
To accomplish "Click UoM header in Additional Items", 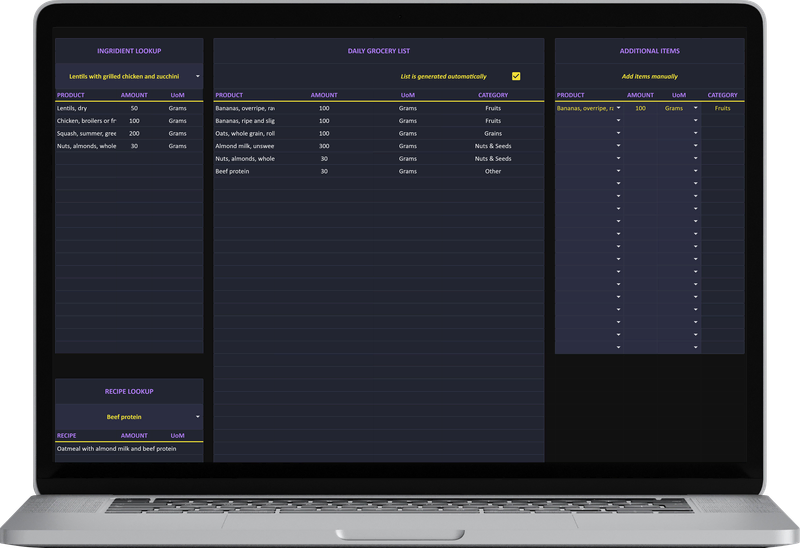I will coord(679,95).
